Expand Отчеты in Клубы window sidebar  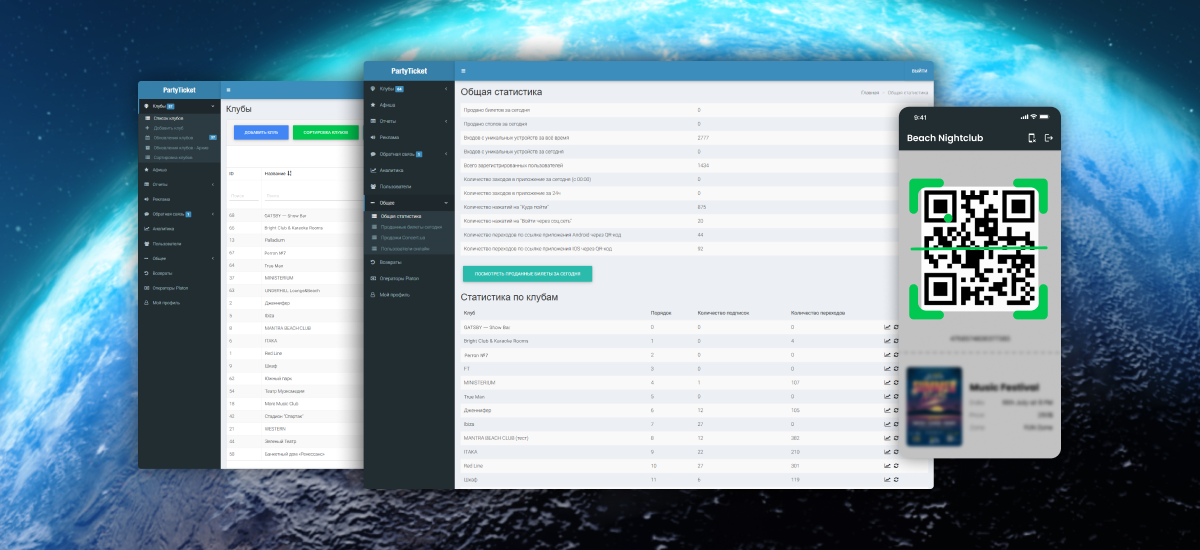pos(179,184)
